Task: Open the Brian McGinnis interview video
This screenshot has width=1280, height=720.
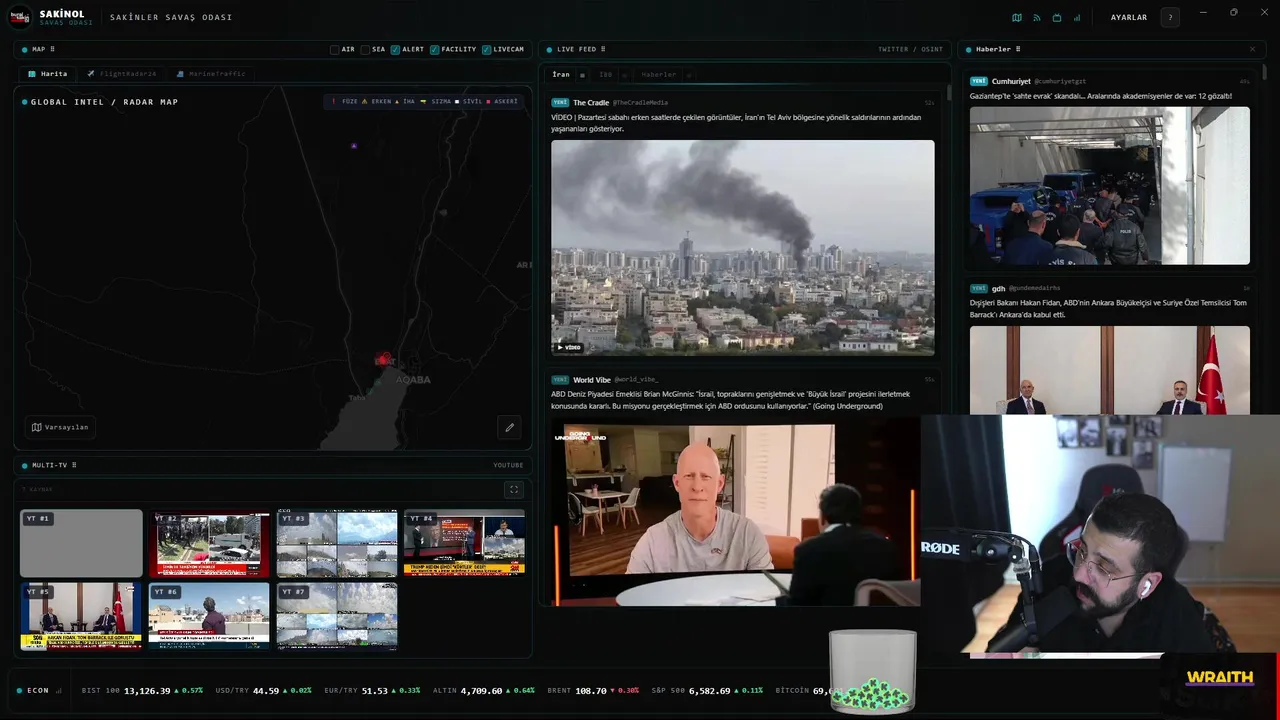Action: click(x=736, y=510)
